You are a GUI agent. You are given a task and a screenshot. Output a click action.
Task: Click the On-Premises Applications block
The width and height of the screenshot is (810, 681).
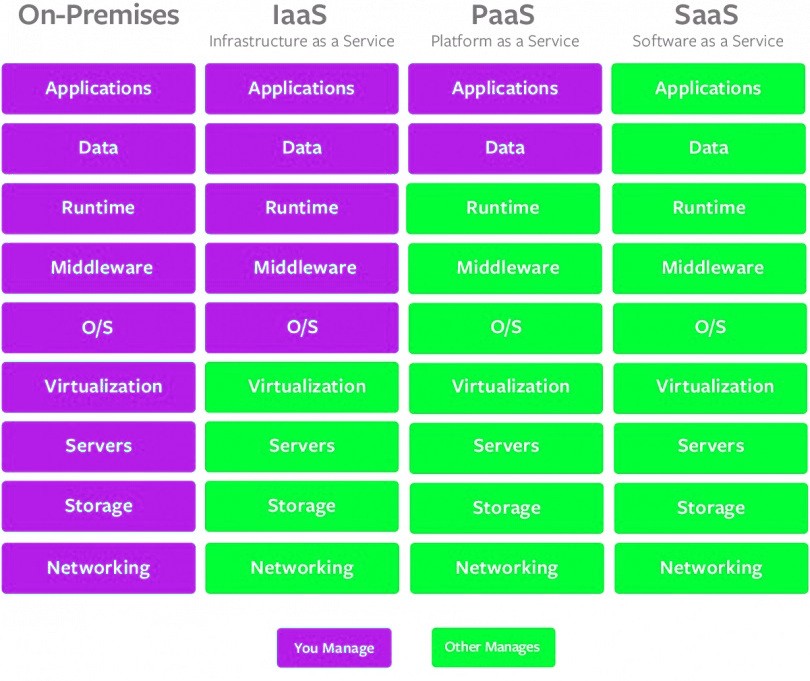tap(98, 88)
